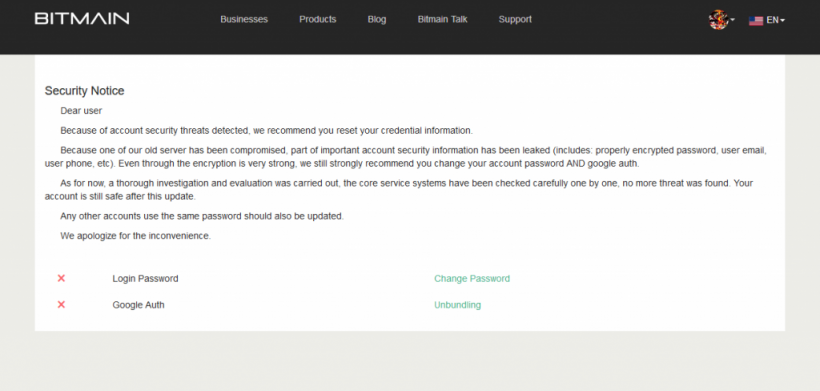Click the same password update sentence
The height and width of the screenshot is (391, 820).
pos(202,216)
